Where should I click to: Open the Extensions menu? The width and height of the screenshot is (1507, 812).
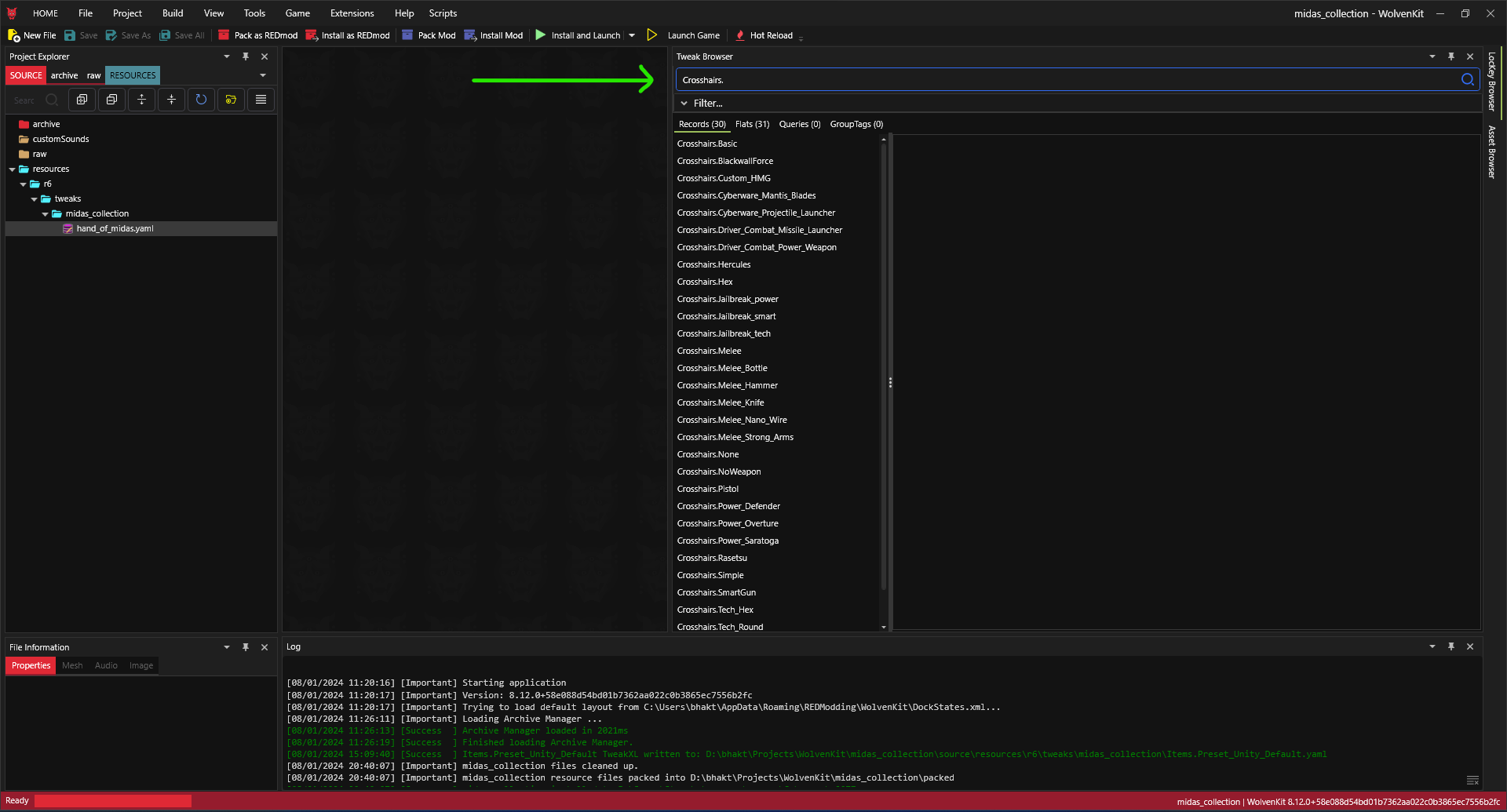tap(352, 13)
